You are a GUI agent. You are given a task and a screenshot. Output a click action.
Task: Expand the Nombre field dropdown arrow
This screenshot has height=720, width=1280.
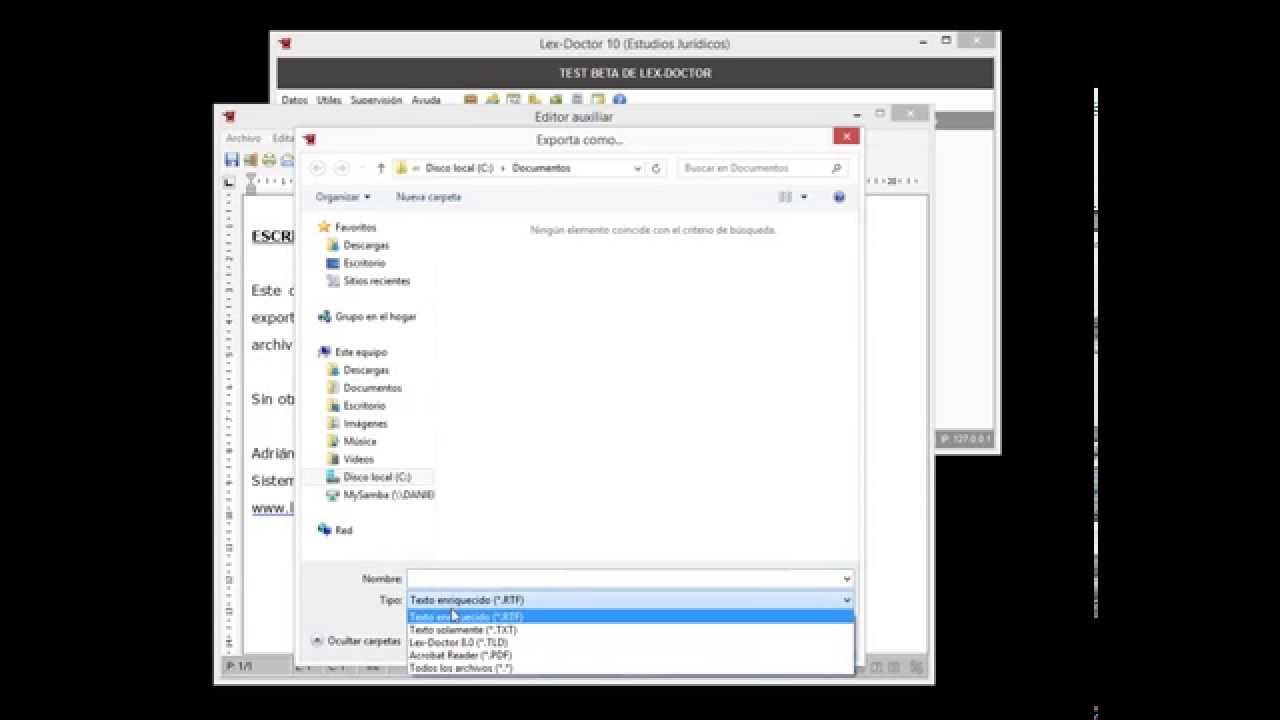pos(847,579)
